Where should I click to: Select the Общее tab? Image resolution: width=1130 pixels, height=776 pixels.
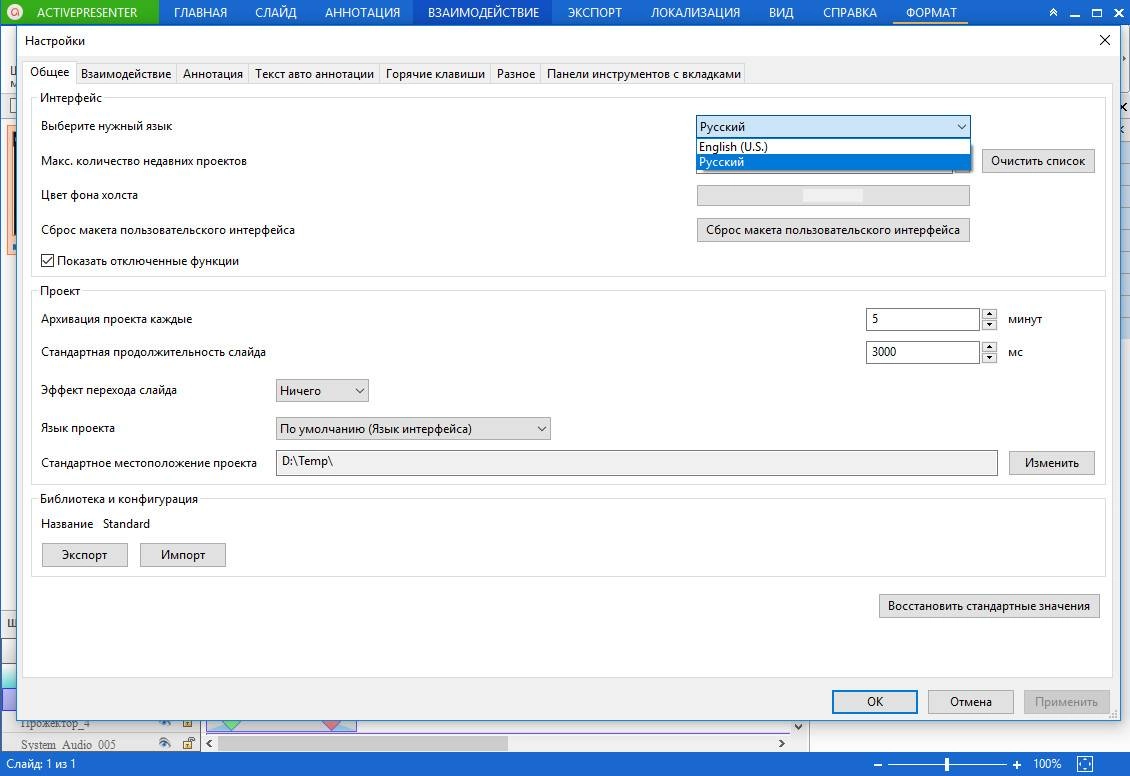[50, 72]
